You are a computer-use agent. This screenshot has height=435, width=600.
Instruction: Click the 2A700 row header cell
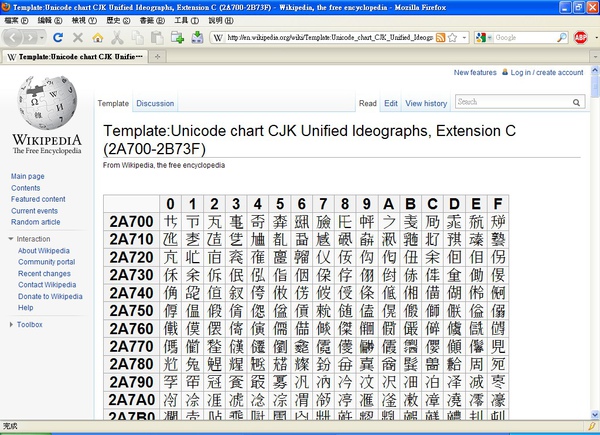pos(131,222)
